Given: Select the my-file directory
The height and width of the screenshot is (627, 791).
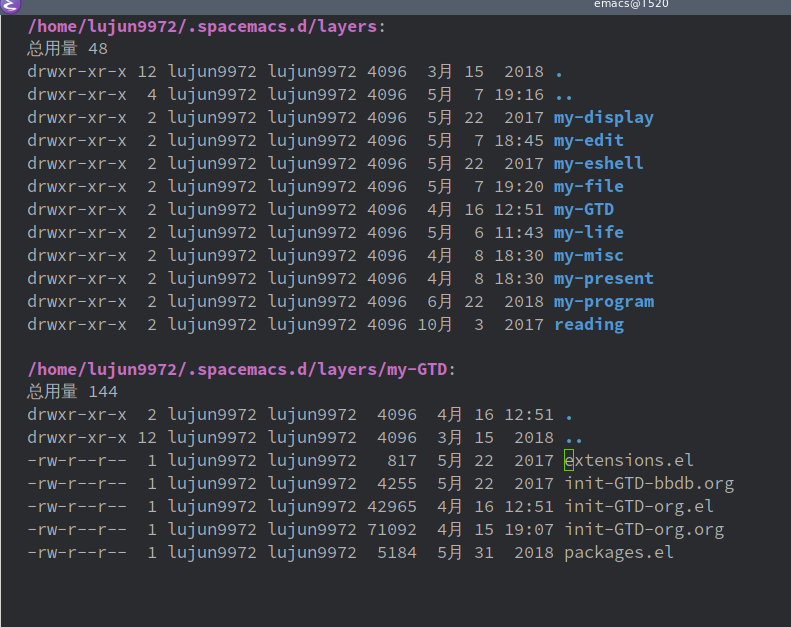Looking at the screenshot, I should (x=588, y=187).
